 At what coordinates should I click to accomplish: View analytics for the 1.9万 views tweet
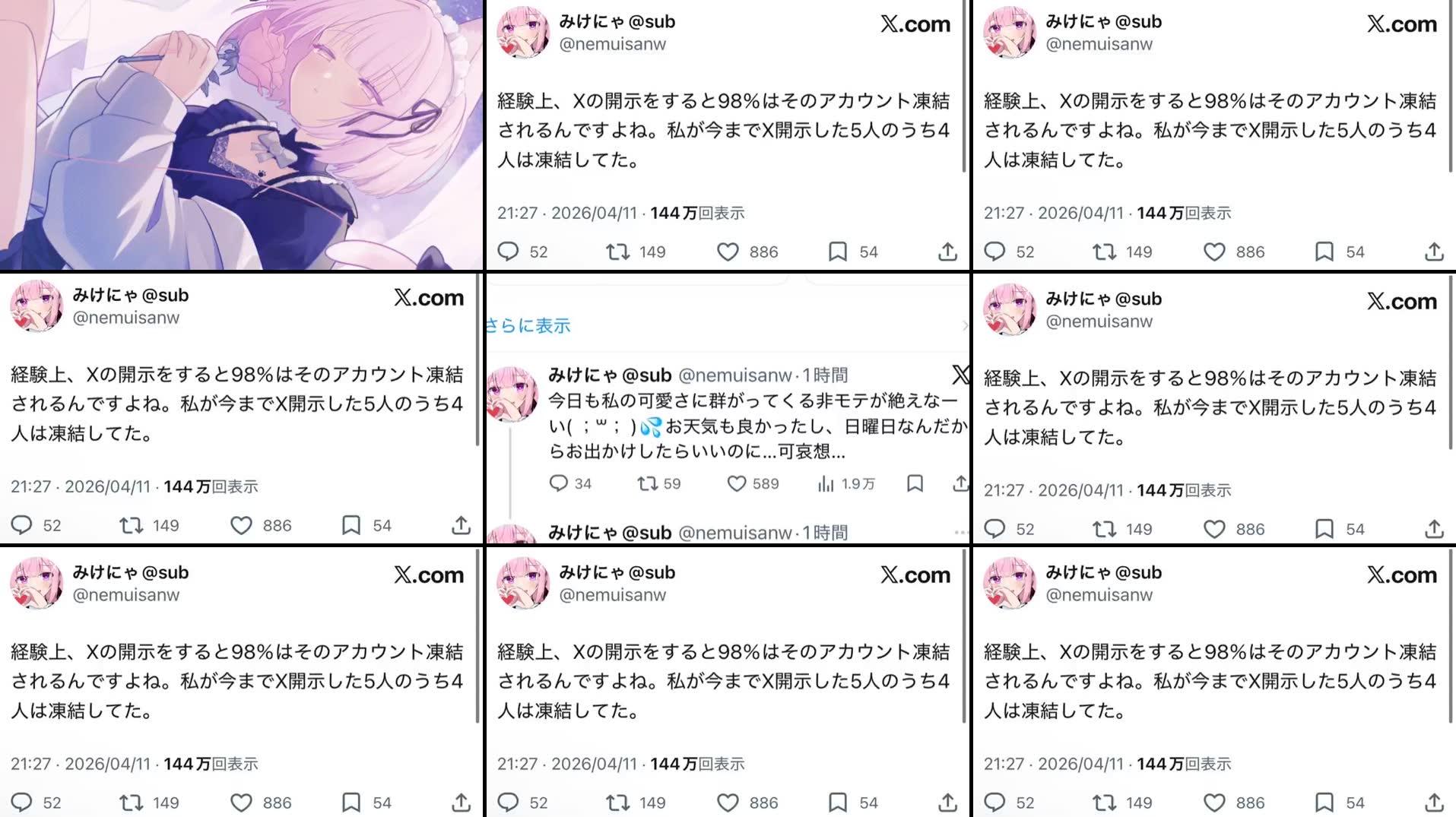click(845, 483)
